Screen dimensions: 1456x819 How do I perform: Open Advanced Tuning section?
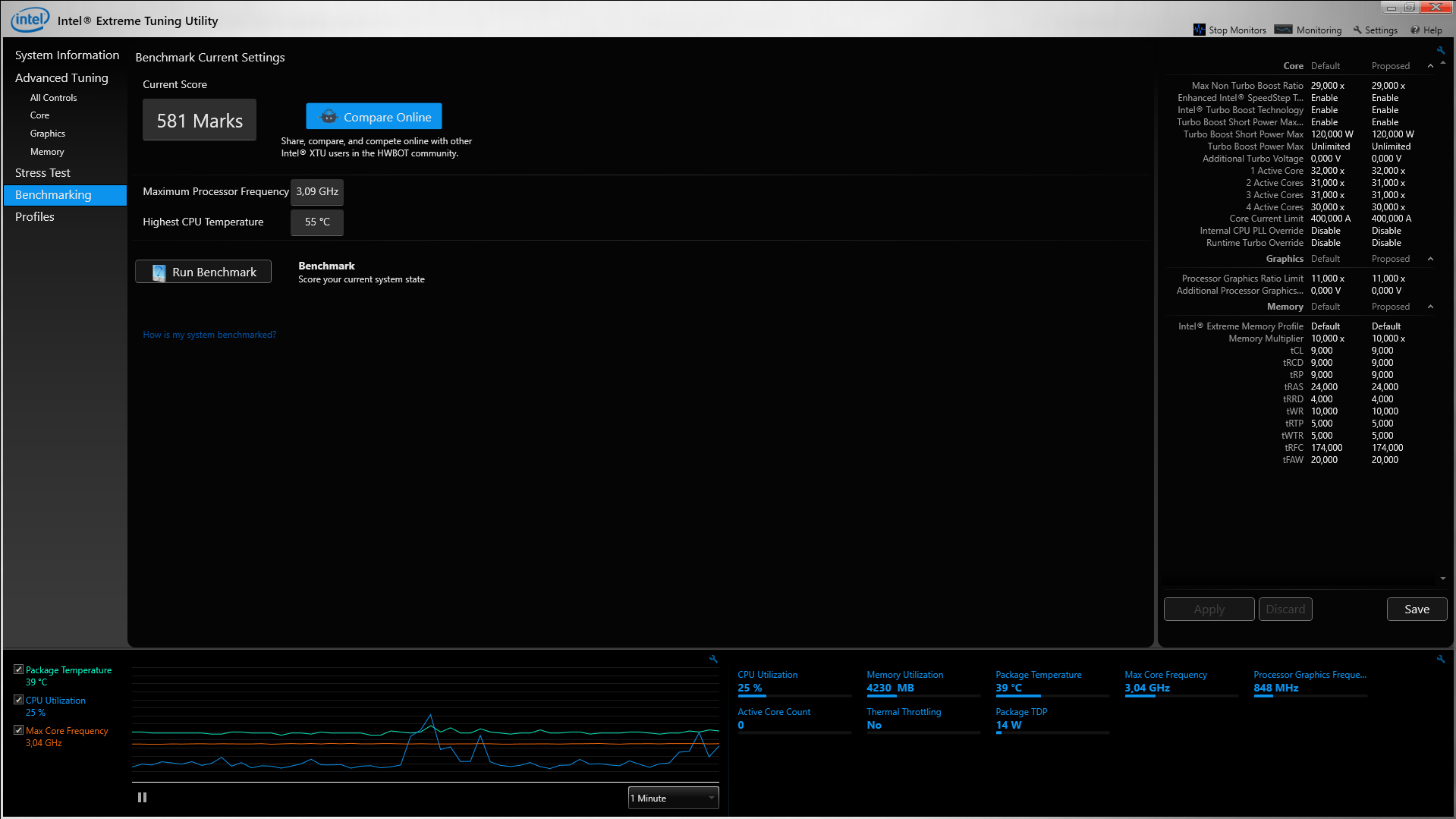[x=61, y=78]
